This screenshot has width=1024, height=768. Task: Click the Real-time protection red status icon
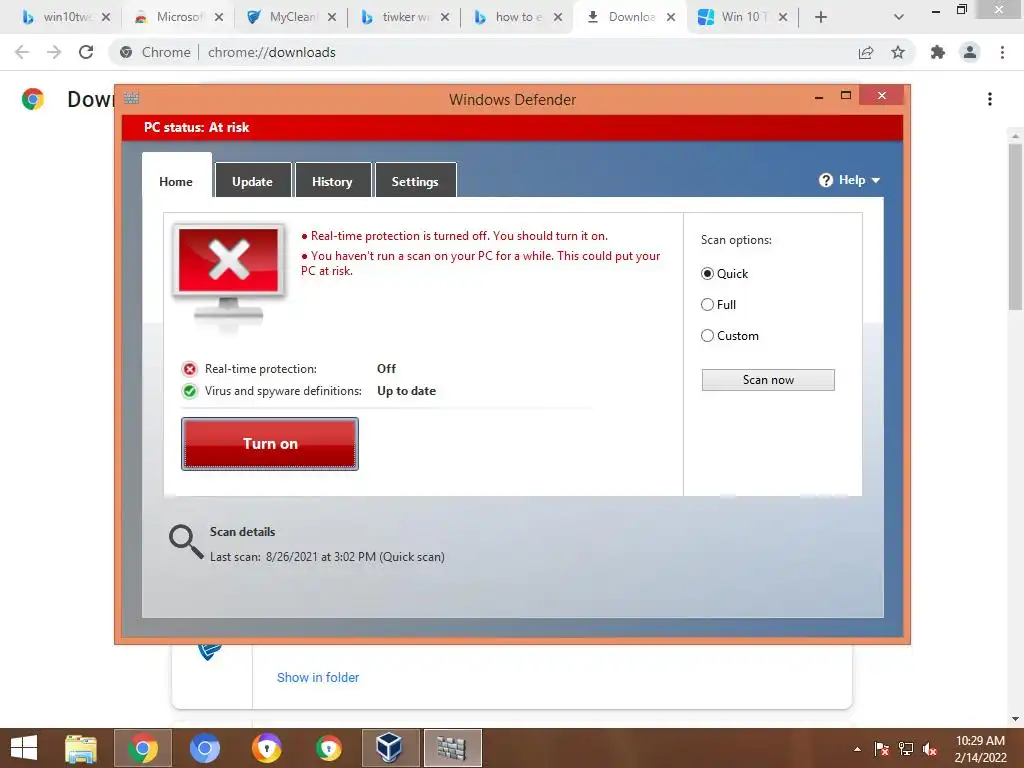pos(189,369)
